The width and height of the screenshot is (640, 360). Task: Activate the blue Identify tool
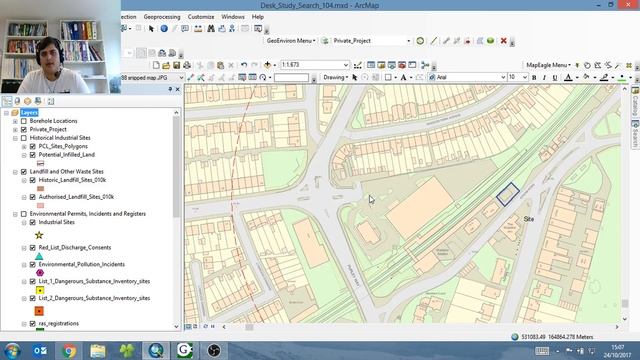164,29
